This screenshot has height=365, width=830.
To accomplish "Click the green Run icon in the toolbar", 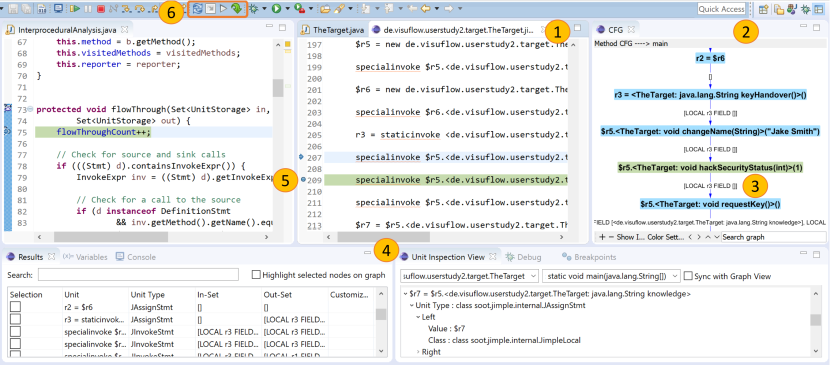I will 276,9.
